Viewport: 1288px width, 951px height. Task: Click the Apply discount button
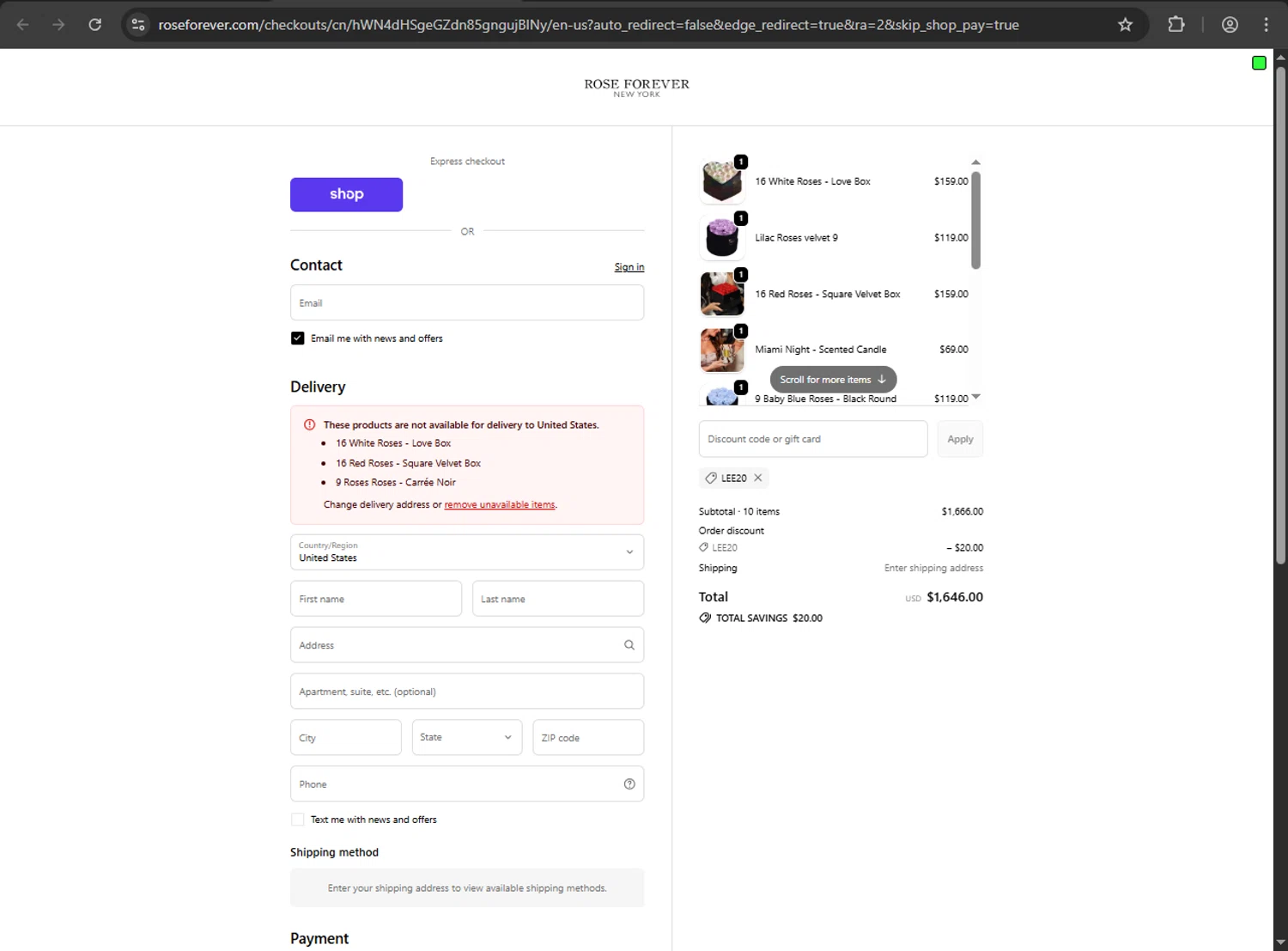[960, 439]
